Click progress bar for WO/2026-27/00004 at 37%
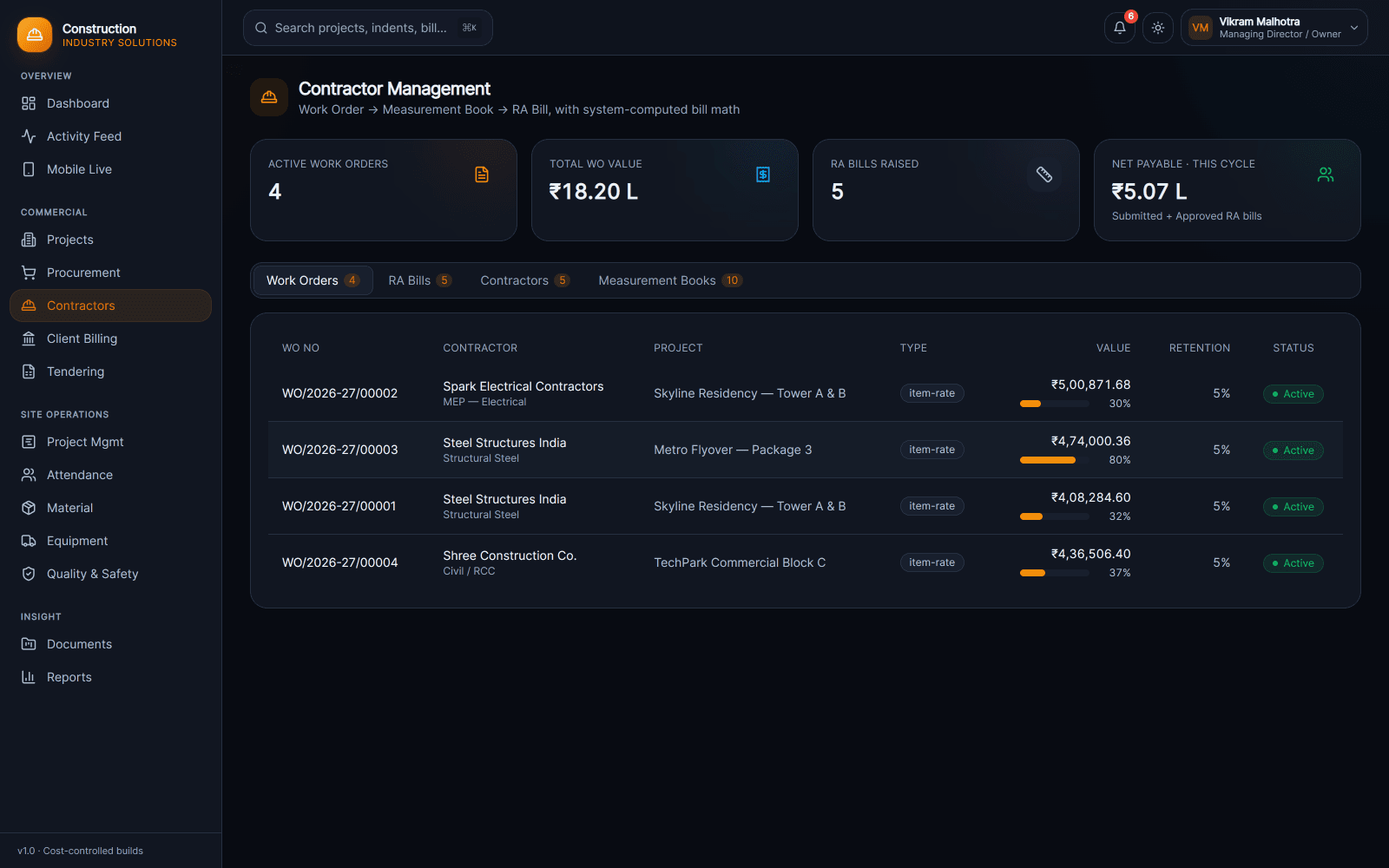 tap(1055, 573)
